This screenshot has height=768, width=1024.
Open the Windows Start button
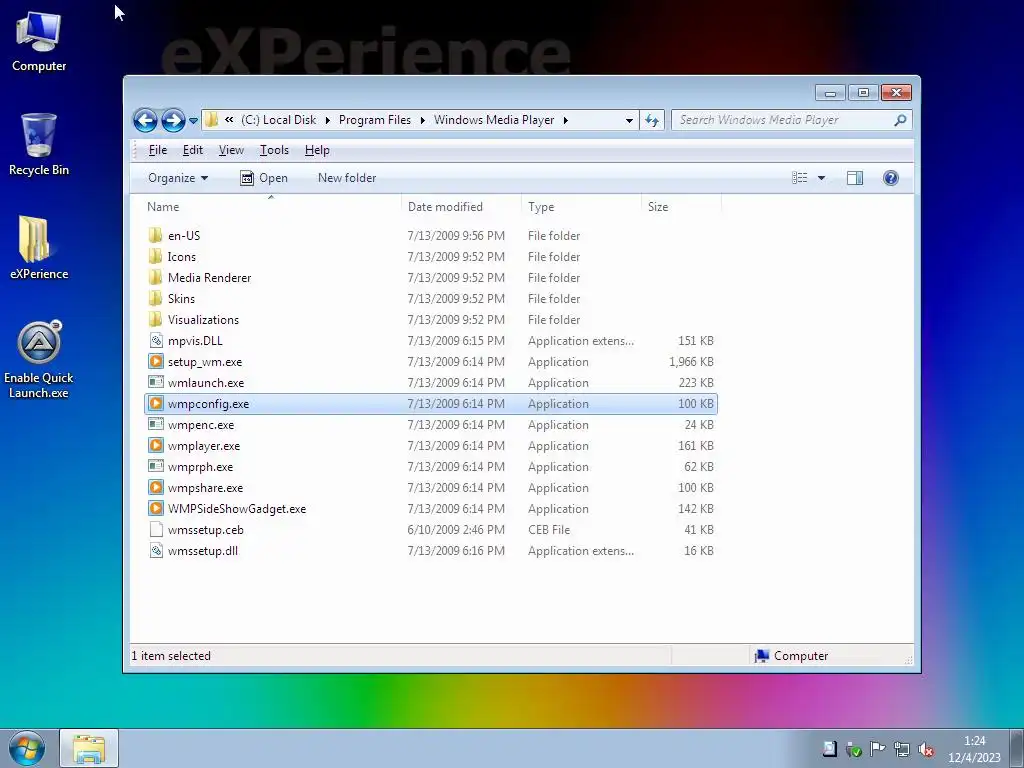(x=27, y=748)
